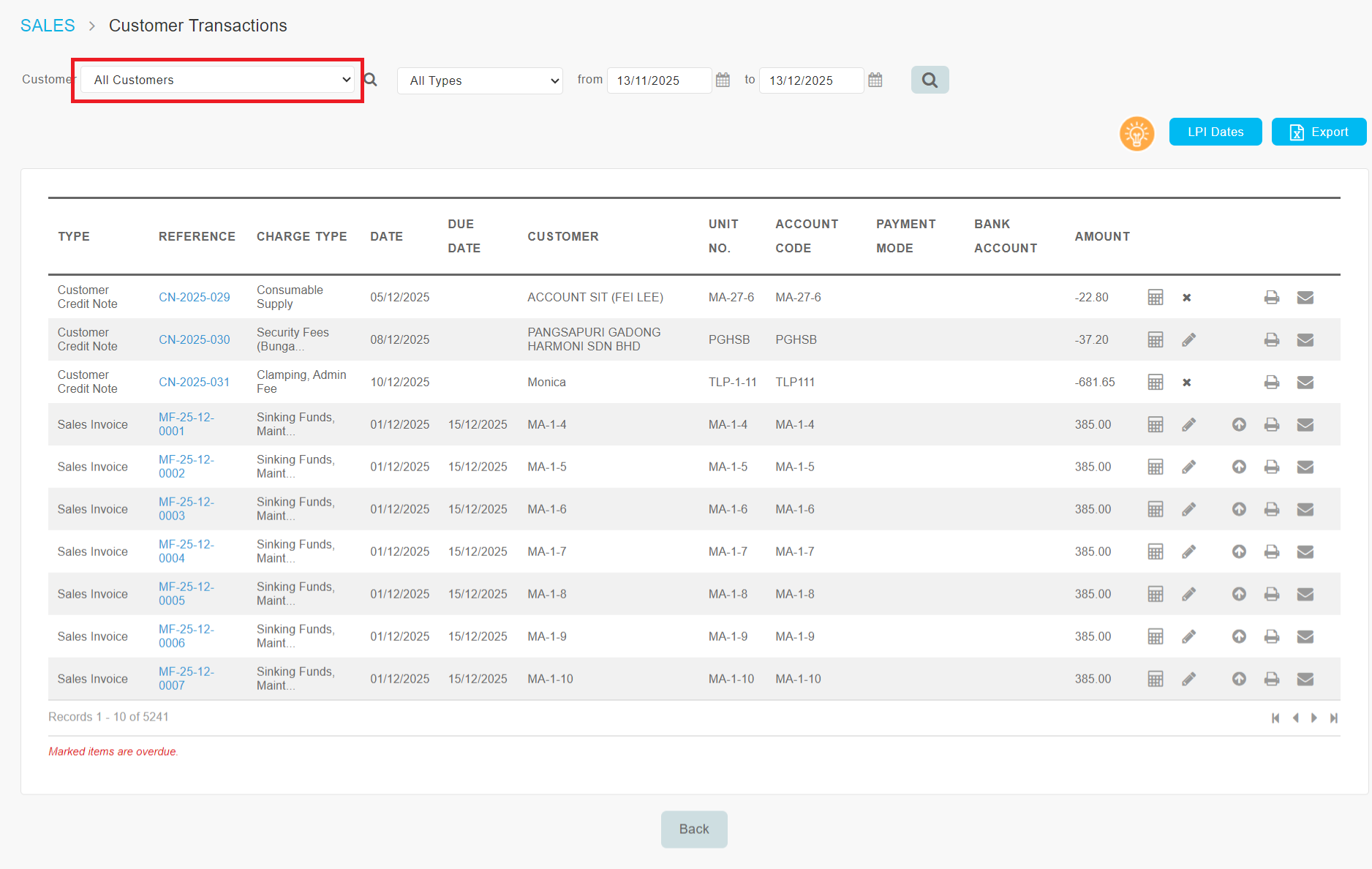Go to the next page of records
Viewport: 1372px width, 869px height.
coord(1314,718)
